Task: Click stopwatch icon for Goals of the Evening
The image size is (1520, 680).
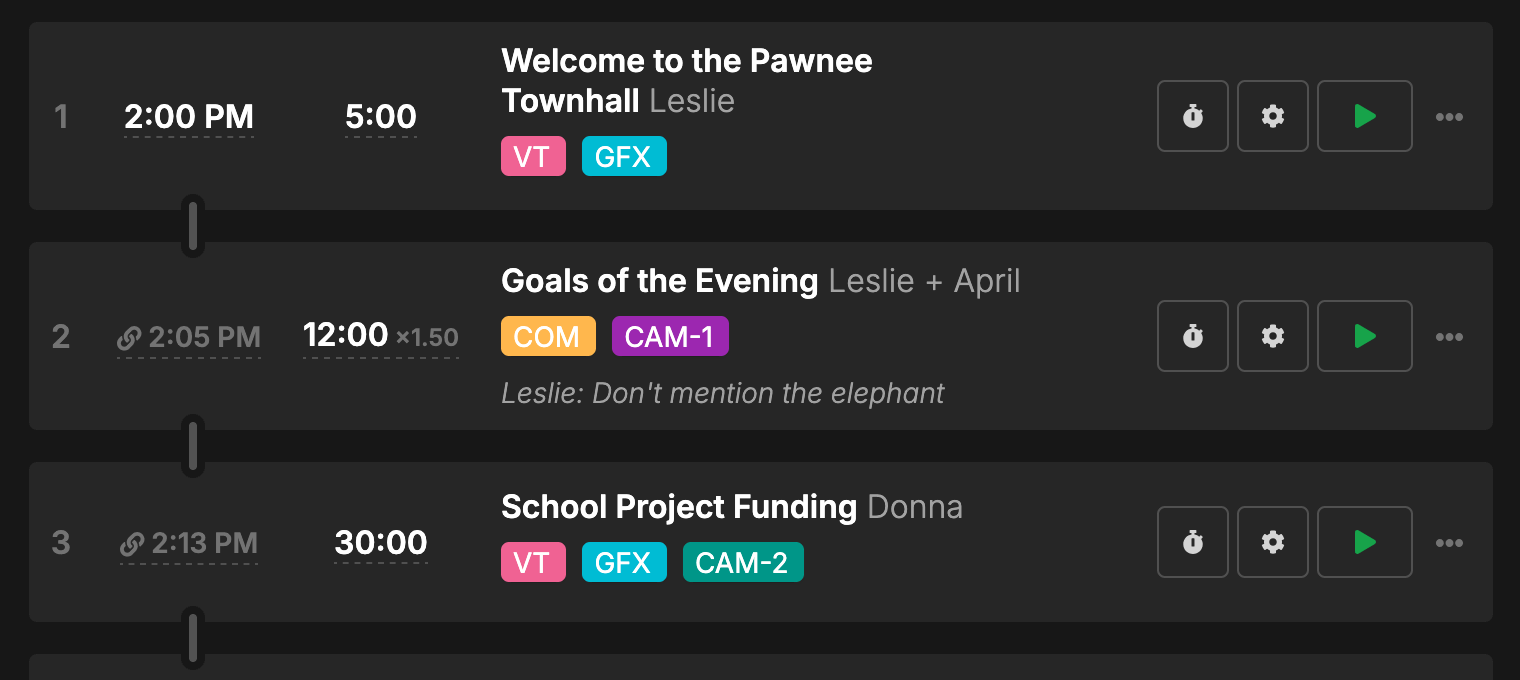Action: (1192, 336)
